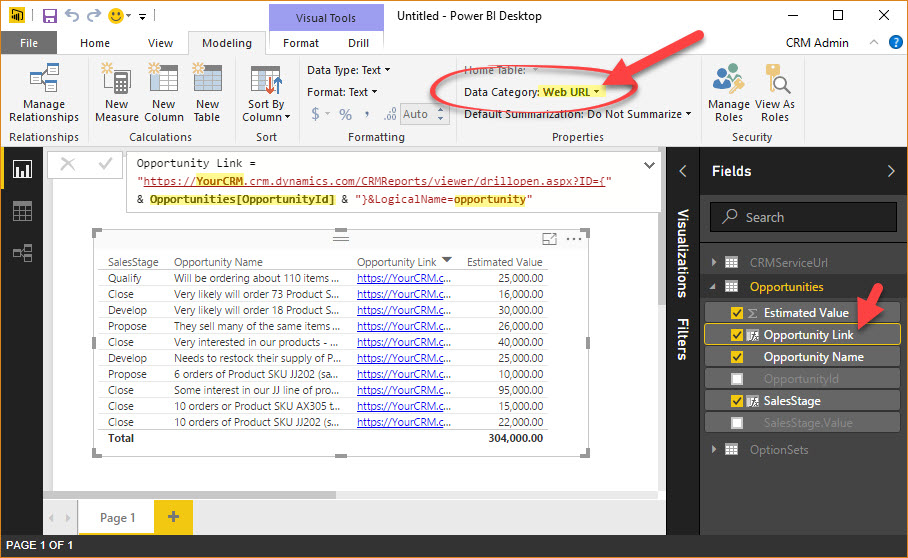Viewport: 908px width, 558px height.
Task: Click the CRM Admin account name
Action: pos(817,43)
